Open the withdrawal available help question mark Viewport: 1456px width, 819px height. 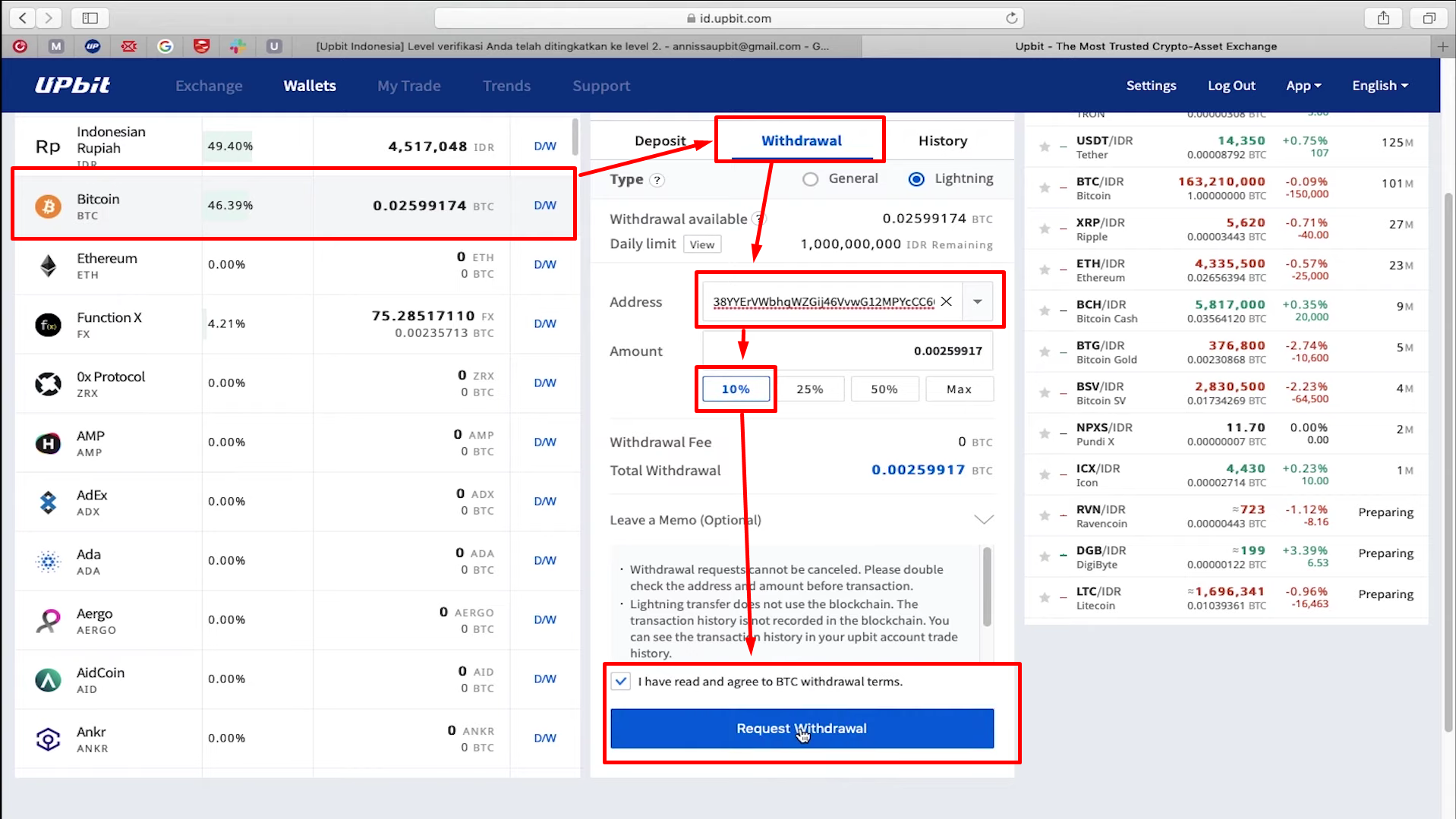pyautogui.click(x=760, y=219)
